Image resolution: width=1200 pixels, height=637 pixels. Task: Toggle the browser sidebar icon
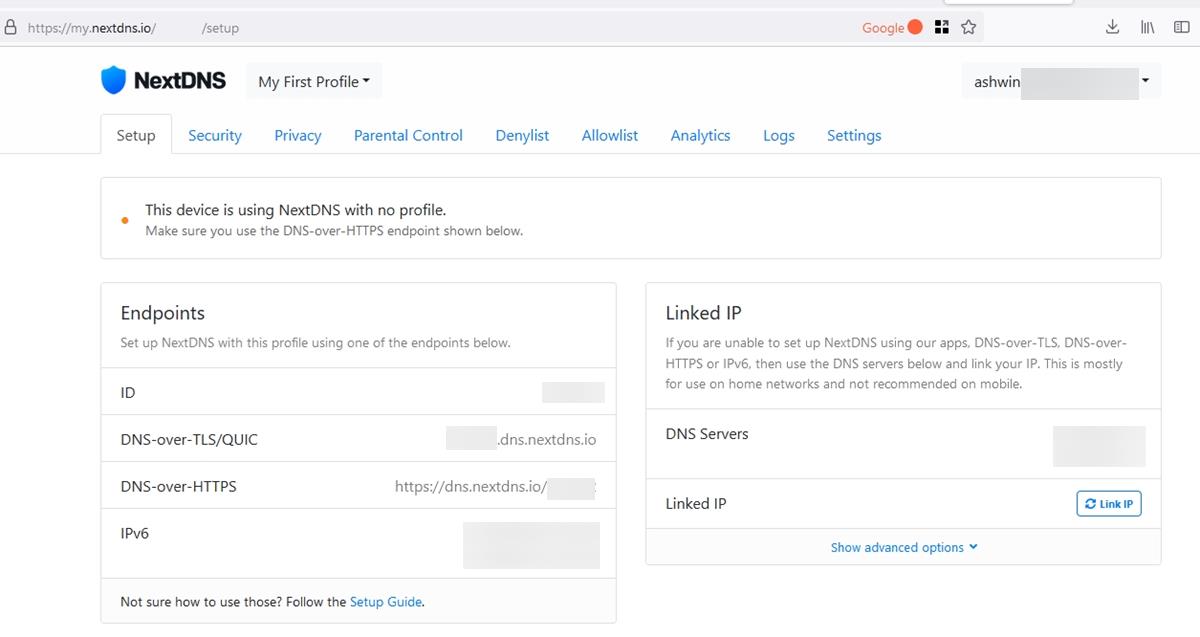click(x=1181, y=28)
